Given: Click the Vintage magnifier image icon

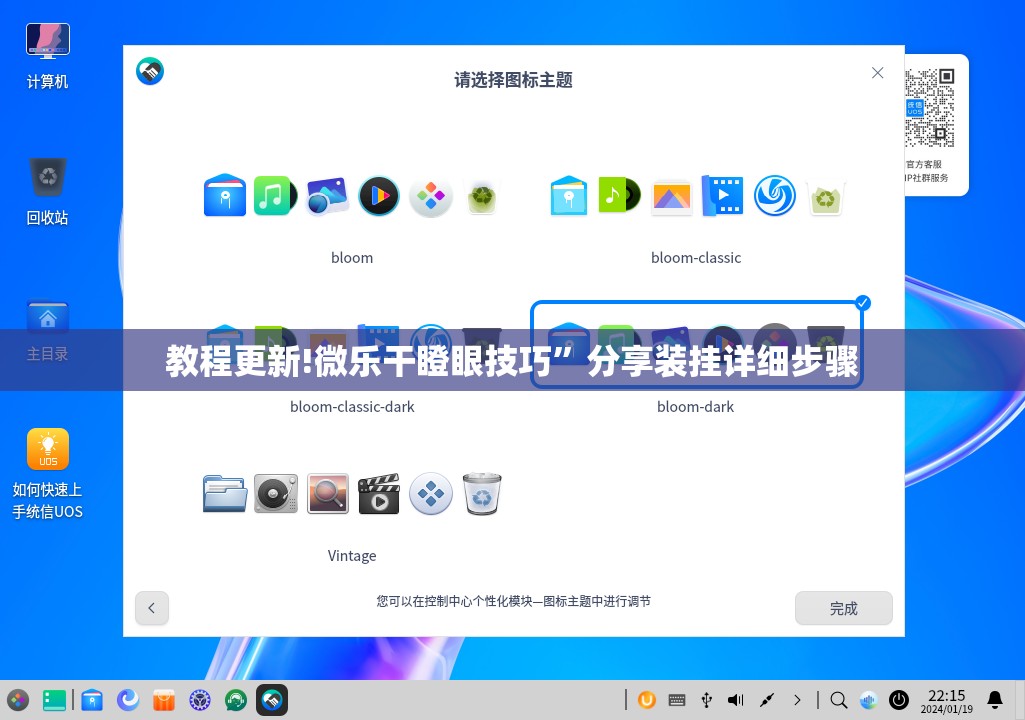Looking at the screenshot, I should 328,493.
